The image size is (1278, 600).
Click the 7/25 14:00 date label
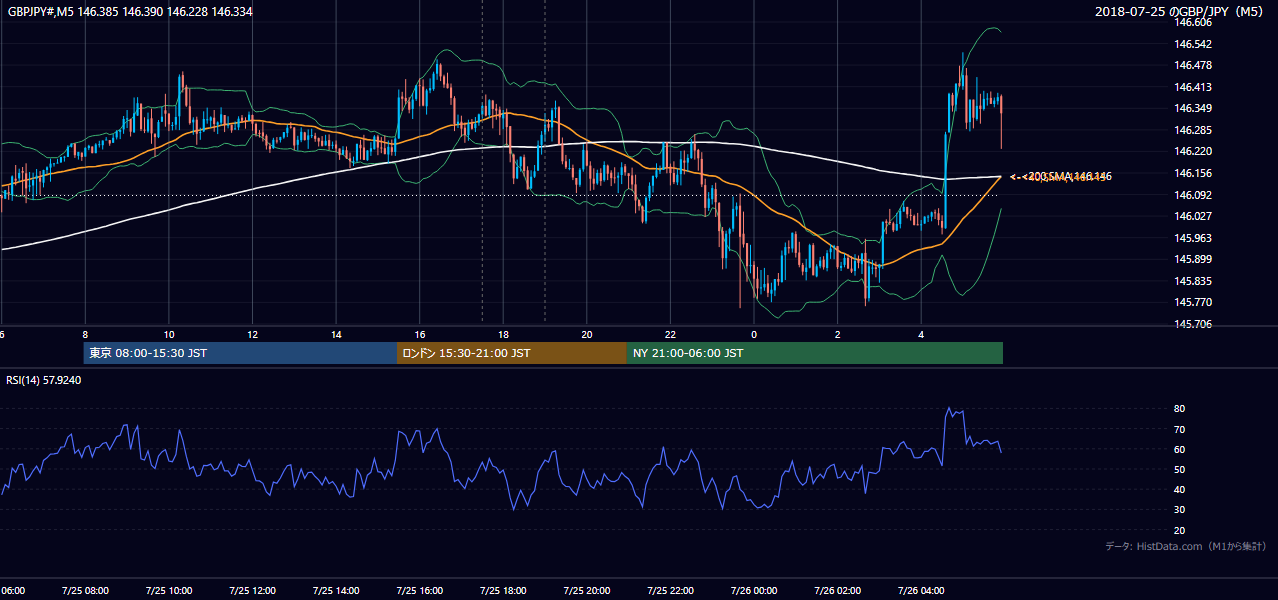pos(336,591)
